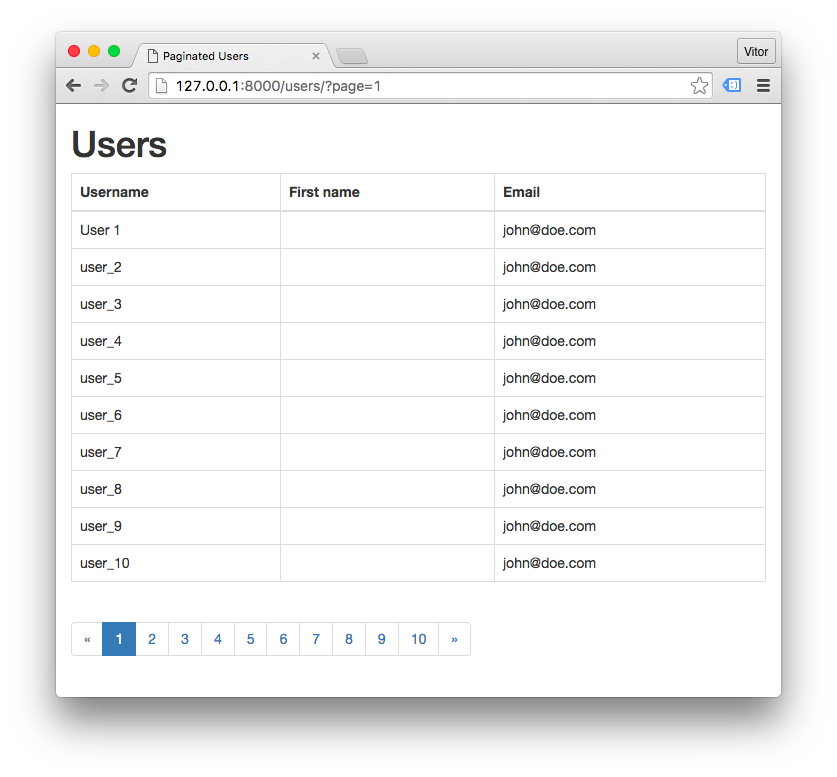Viewport: 837px width, 777px height.
Task: Select the 'user_2' username cell
Action: (x=176, y=267)
